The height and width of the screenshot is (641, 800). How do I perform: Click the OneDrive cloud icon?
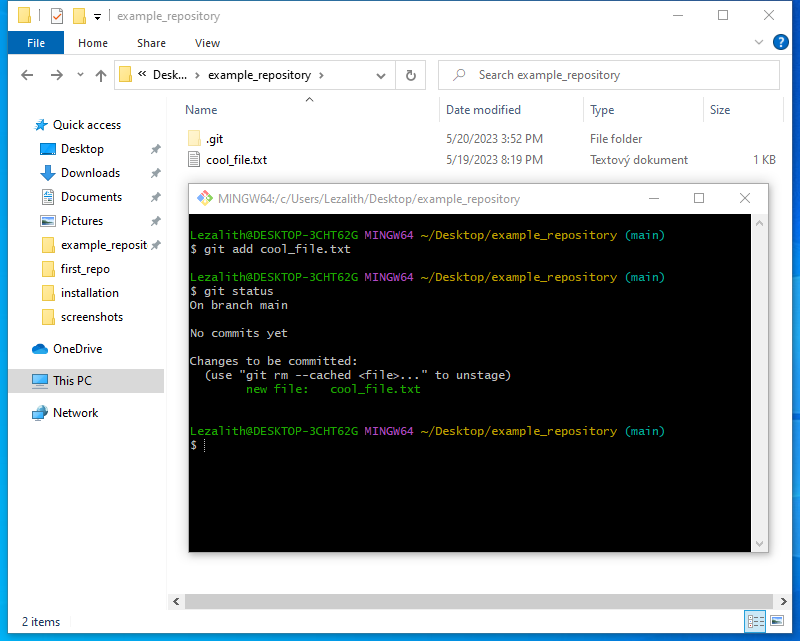40,349
